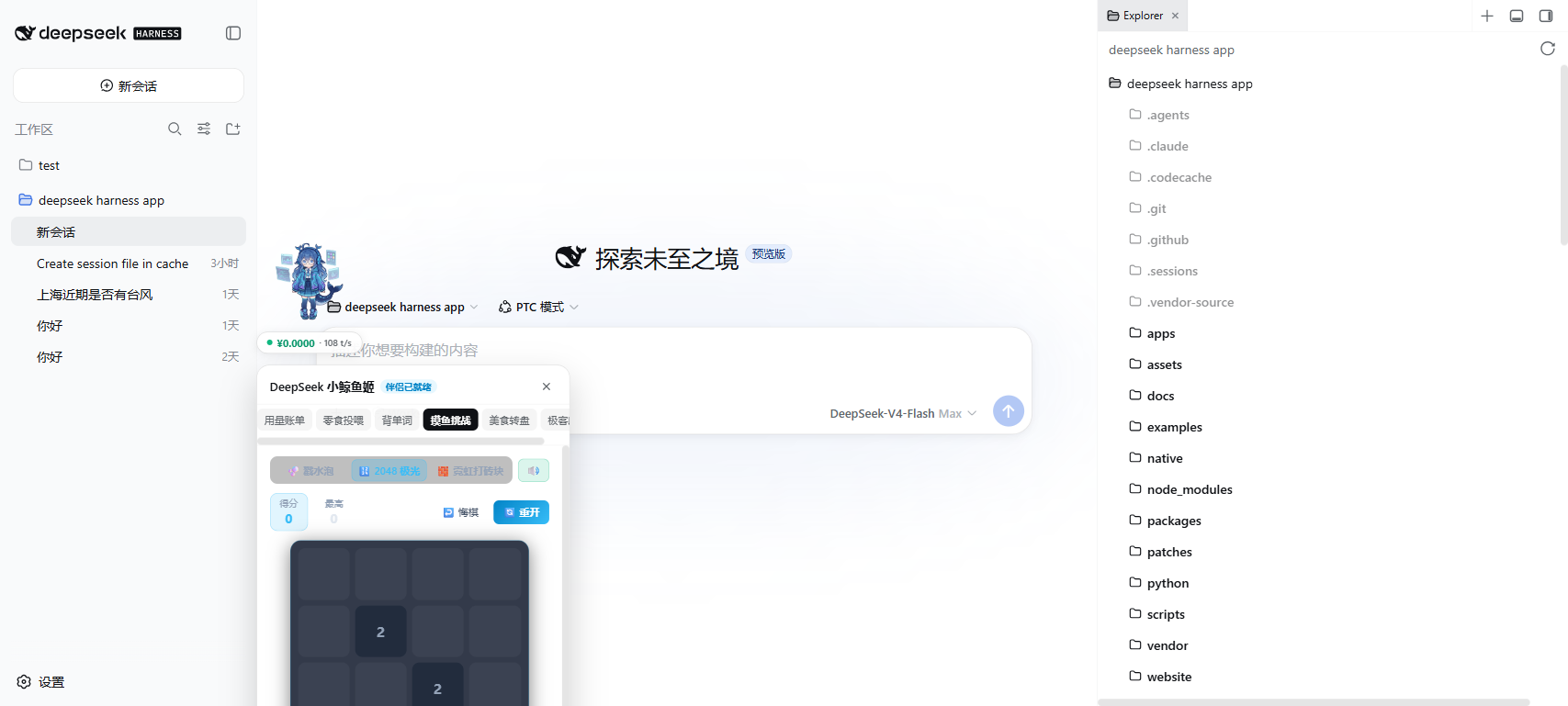Open the PTC 模式 mode dropdown

(538, 307)
